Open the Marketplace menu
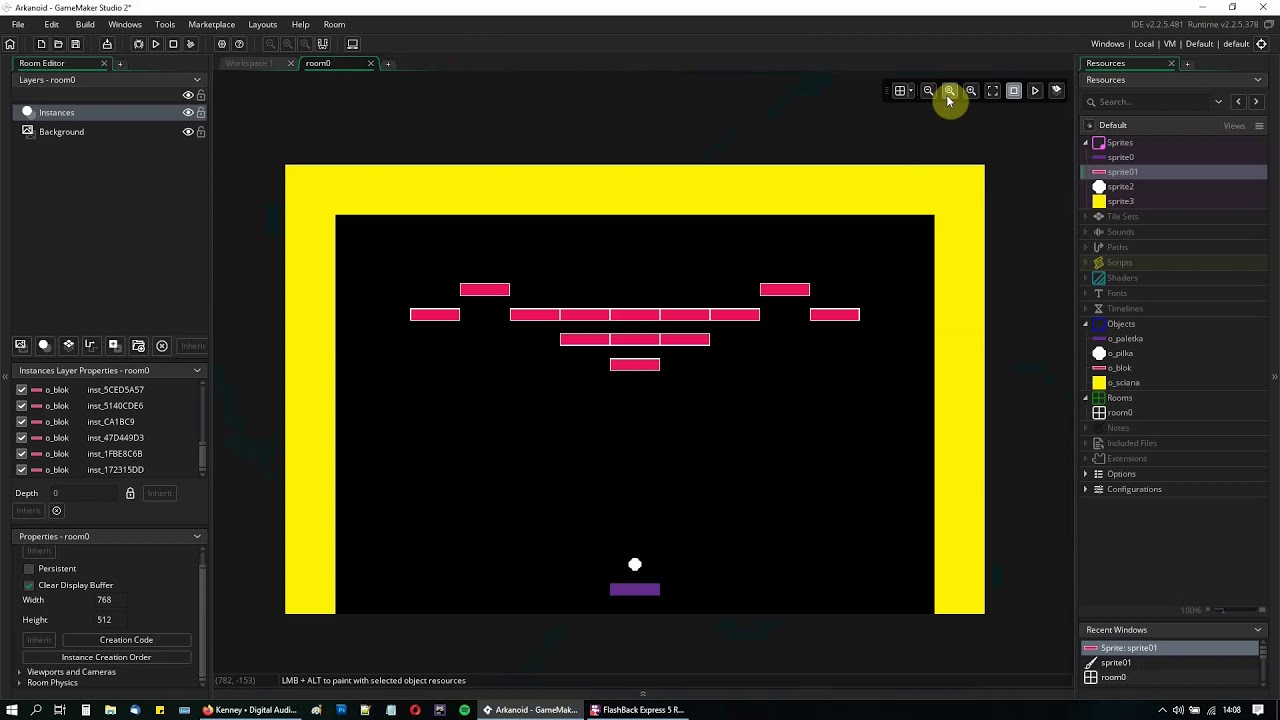1280x720 pixels. pos(211,24)
